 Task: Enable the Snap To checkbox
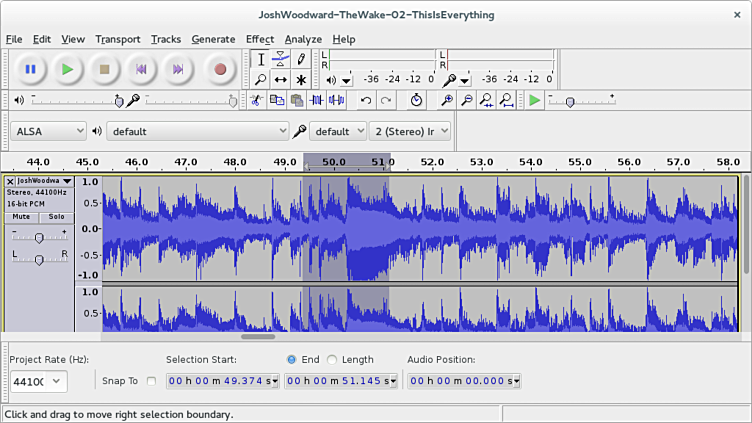click(x=151, y=381)
